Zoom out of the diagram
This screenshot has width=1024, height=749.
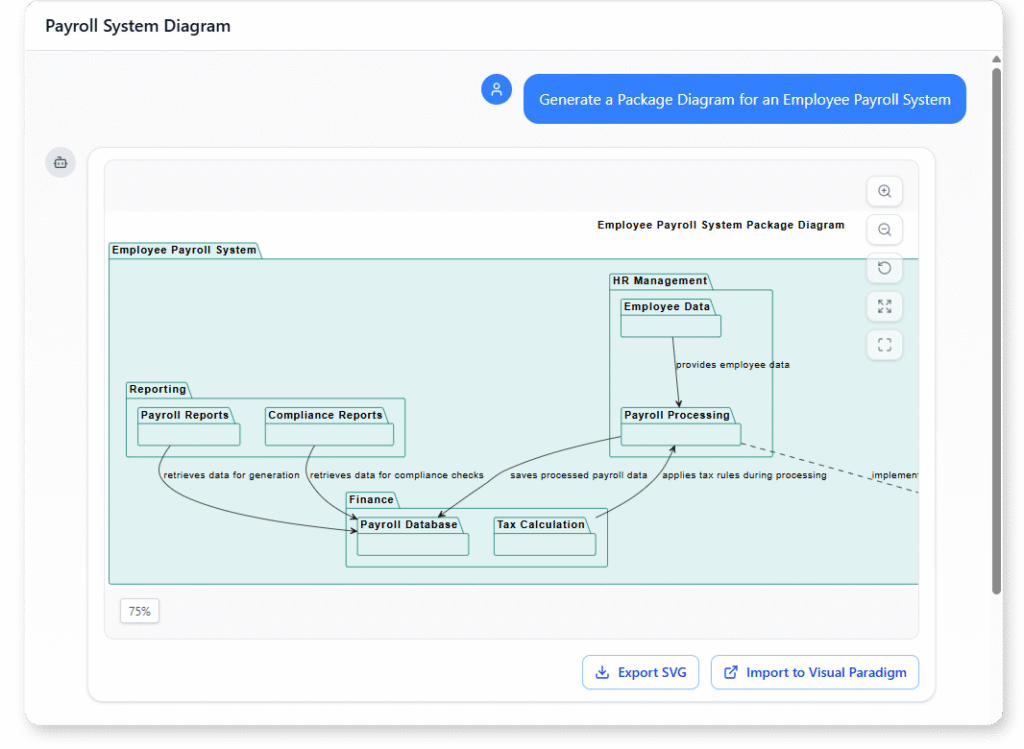coord(884,229)
